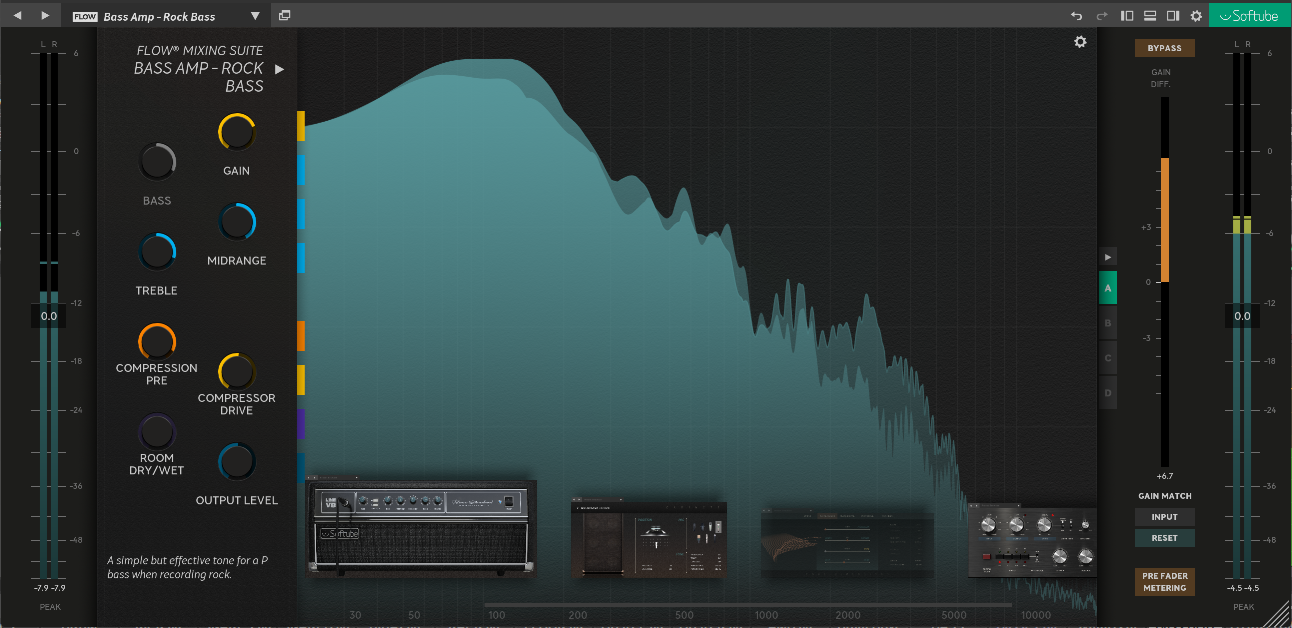Click the Softube logo button
The width and height of the screenshot is (1292, 628).
coord(1249,16)
